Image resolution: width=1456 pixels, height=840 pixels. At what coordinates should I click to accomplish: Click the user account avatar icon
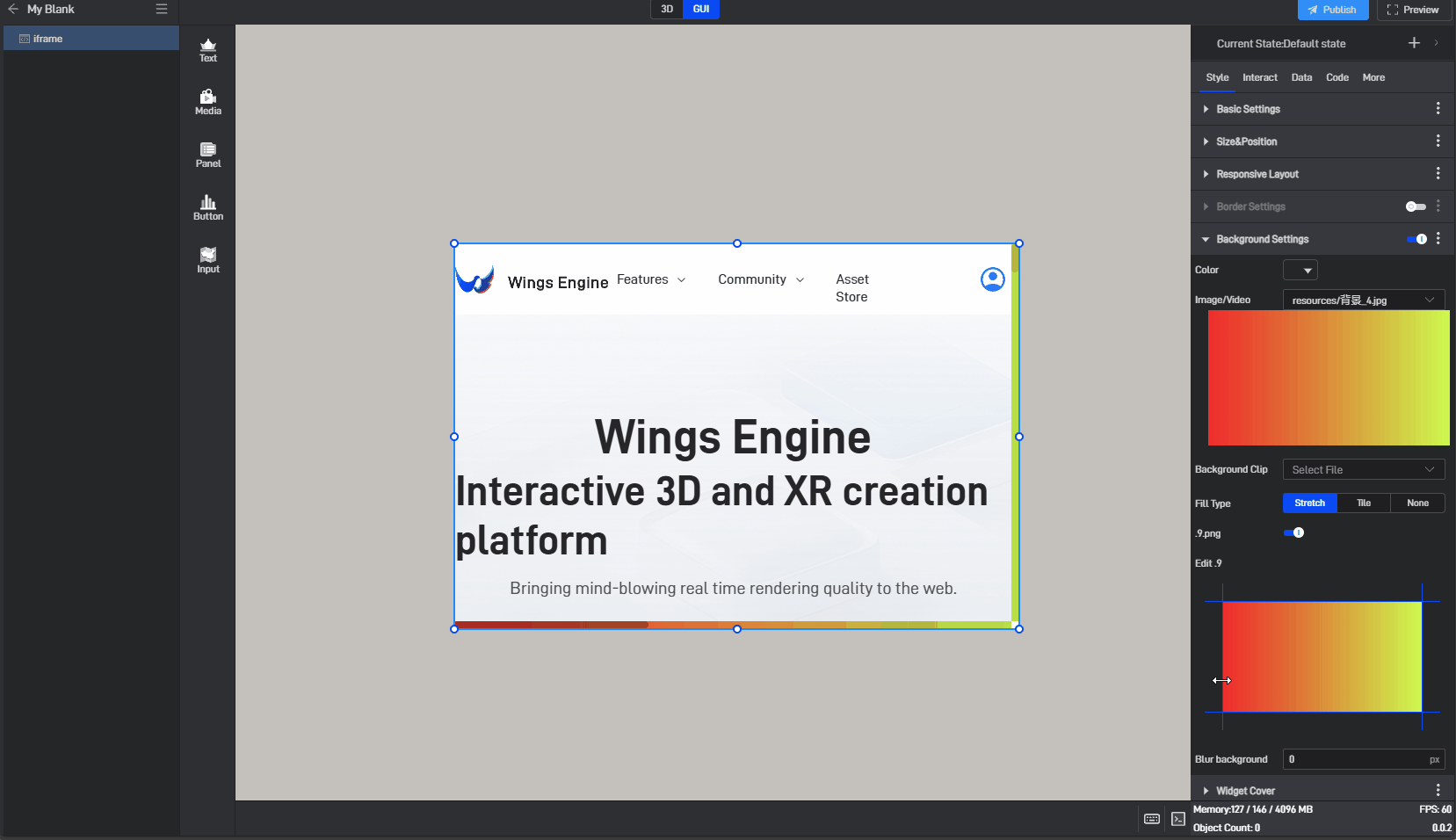tap(993, 279)
